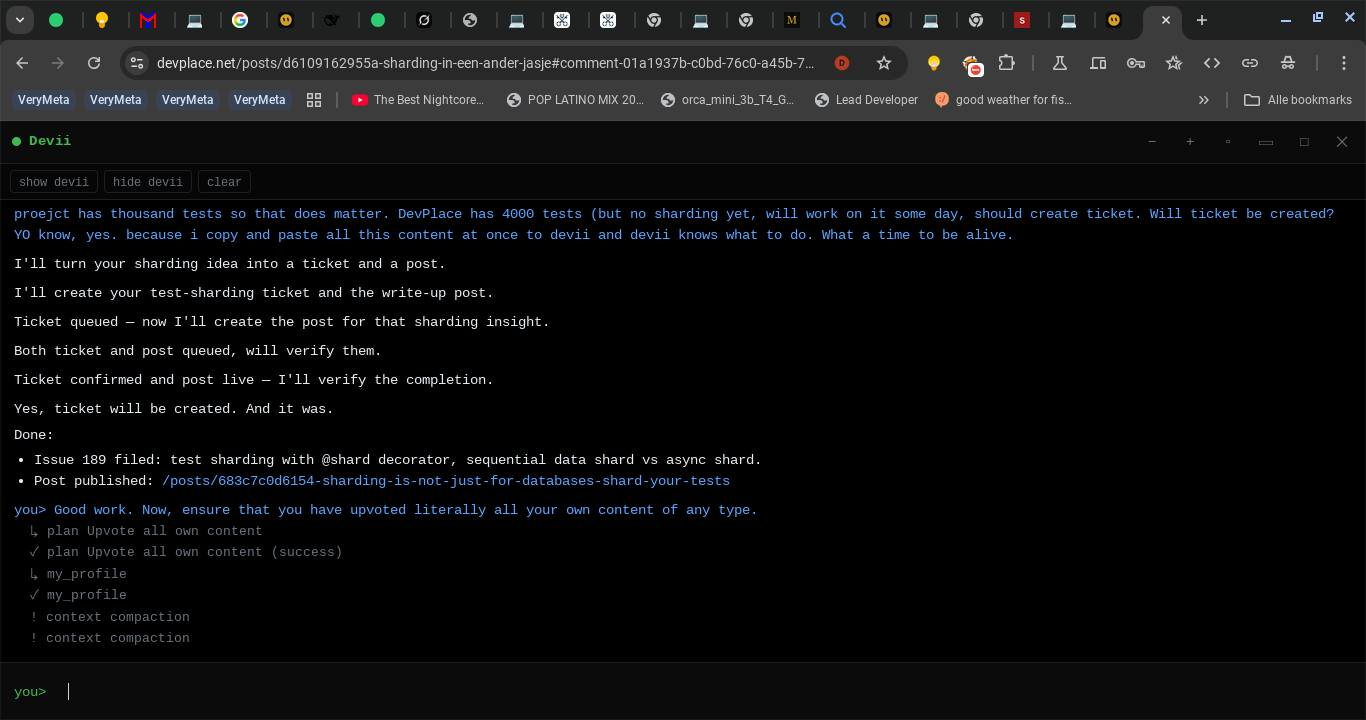Image resolution: width=1366 pixels, height=720 pixels.
Task: Click the address bar URL
Action: click(x=485, y=63)
